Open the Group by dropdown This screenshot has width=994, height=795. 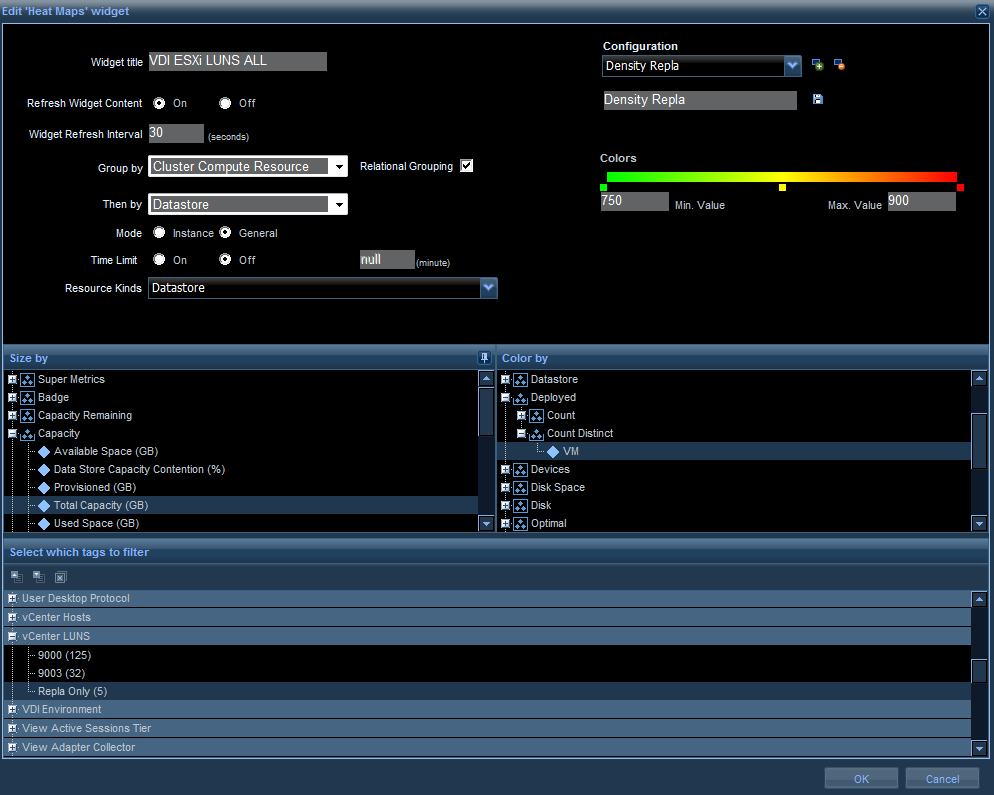[x=339, y=167]
